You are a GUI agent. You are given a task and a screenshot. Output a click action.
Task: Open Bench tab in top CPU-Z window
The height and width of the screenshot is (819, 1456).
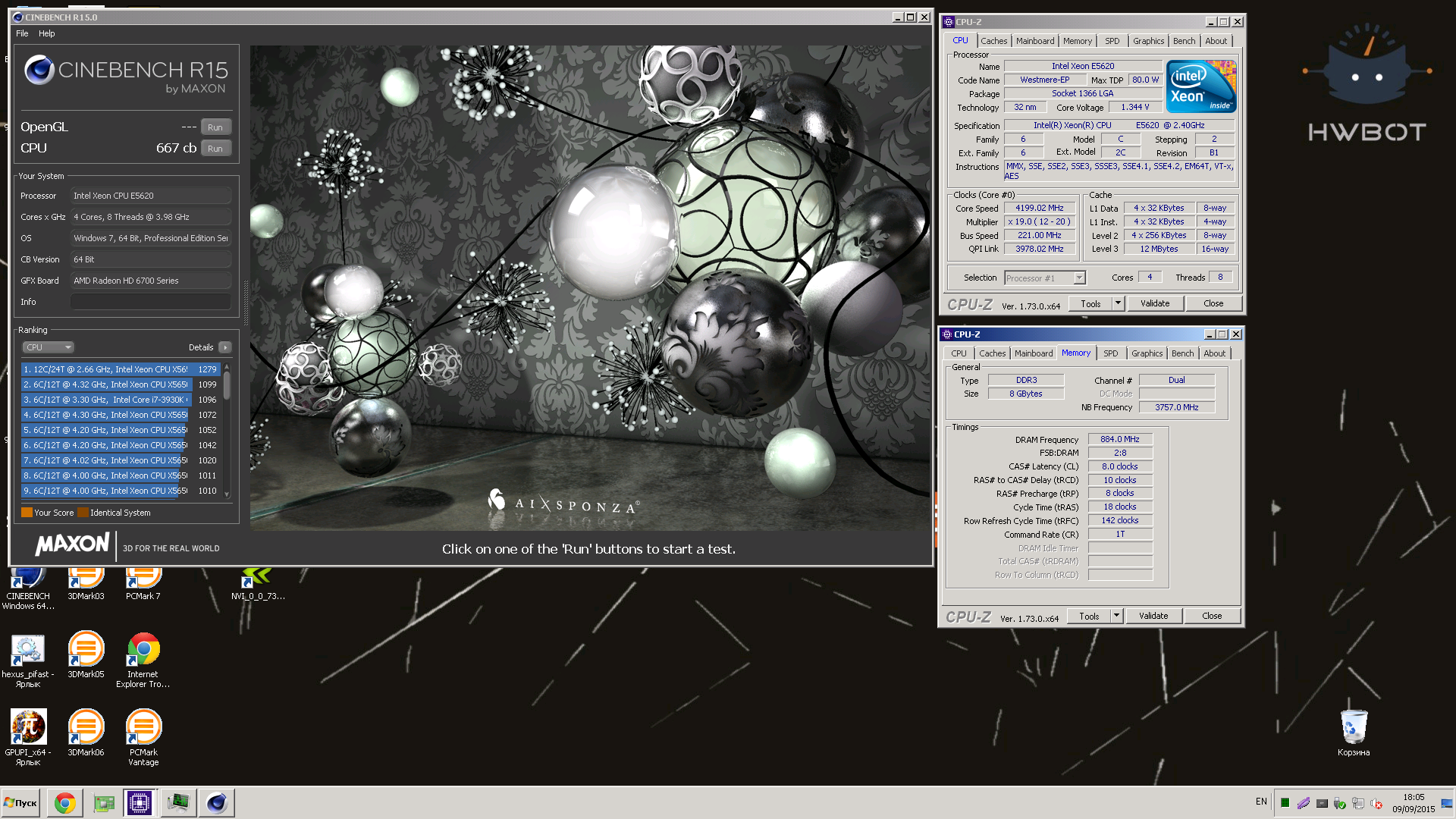(1184, 41)
